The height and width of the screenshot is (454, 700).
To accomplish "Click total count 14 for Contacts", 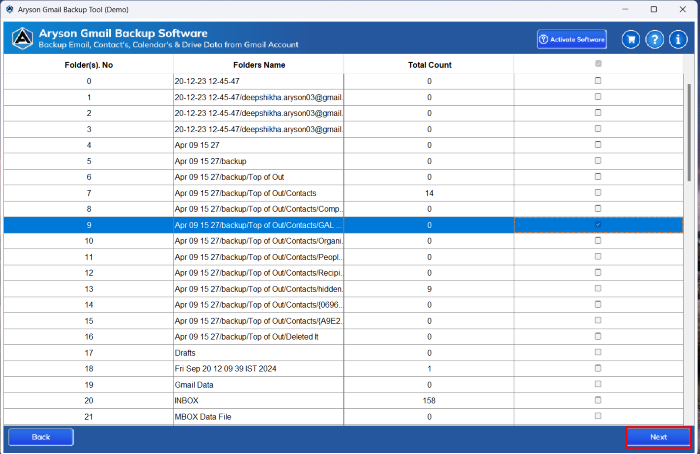I will click(x=429, y=193).
